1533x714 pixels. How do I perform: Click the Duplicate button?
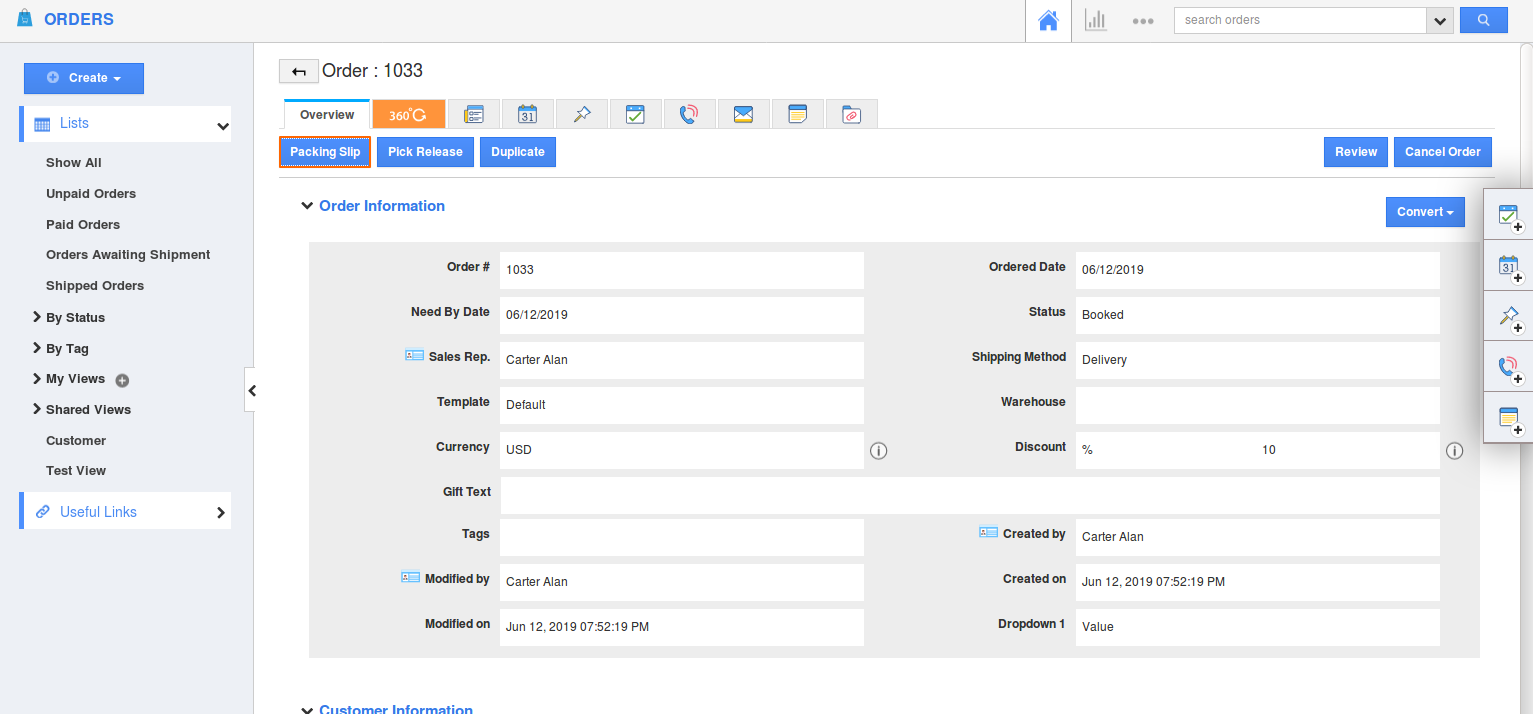[x=518, y=152]
